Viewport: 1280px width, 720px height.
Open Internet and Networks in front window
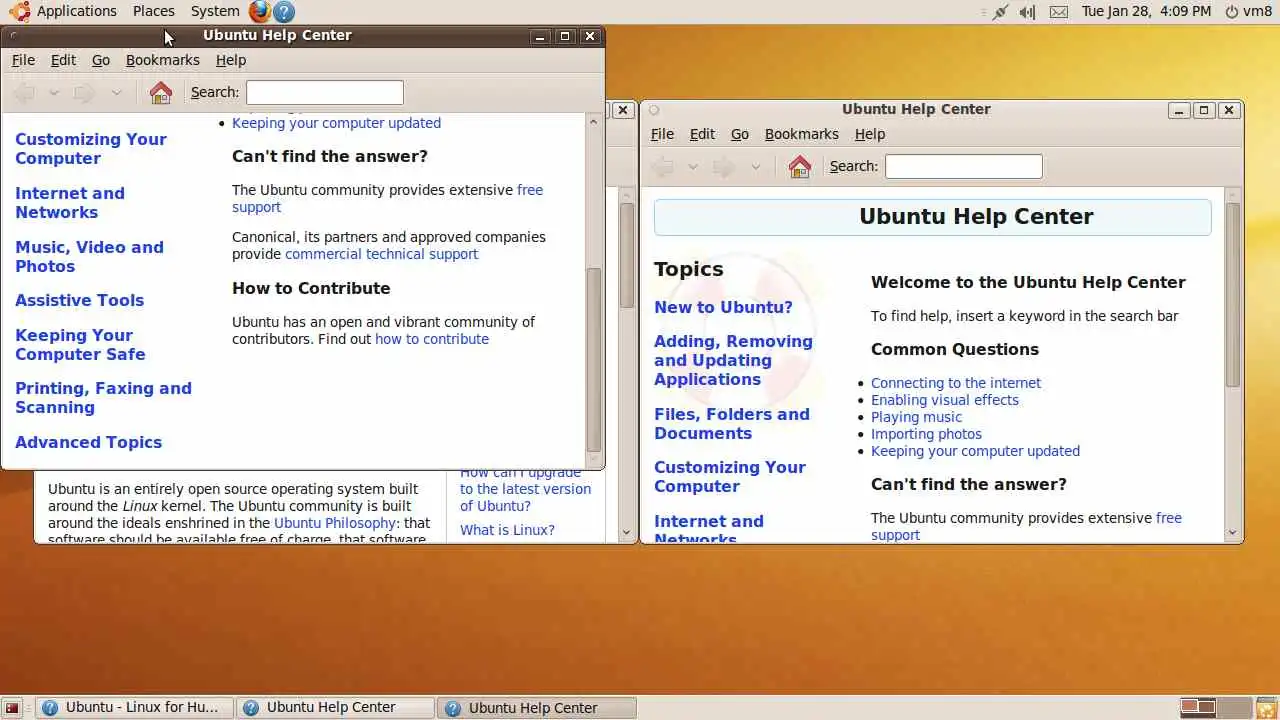(x=70, y=203)
